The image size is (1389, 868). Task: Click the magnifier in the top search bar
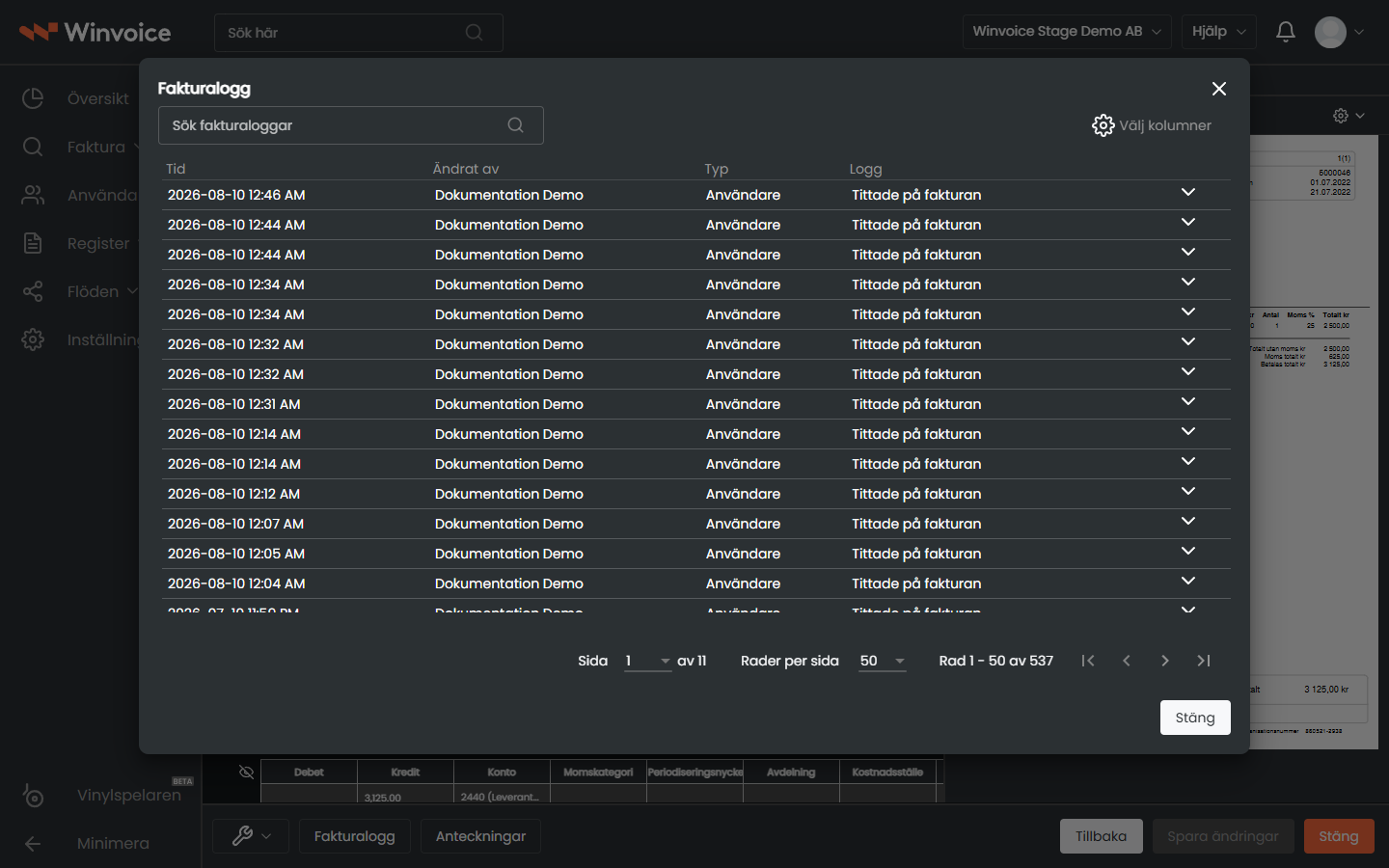[x=474, y=33]
